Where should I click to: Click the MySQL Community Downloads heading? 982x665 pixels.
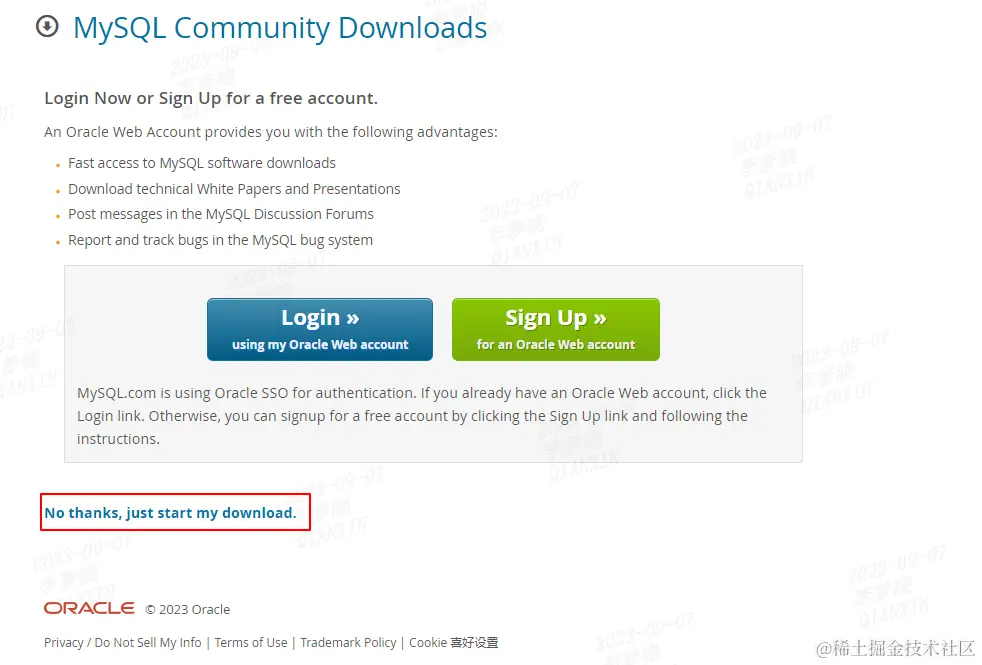[280, 28]
